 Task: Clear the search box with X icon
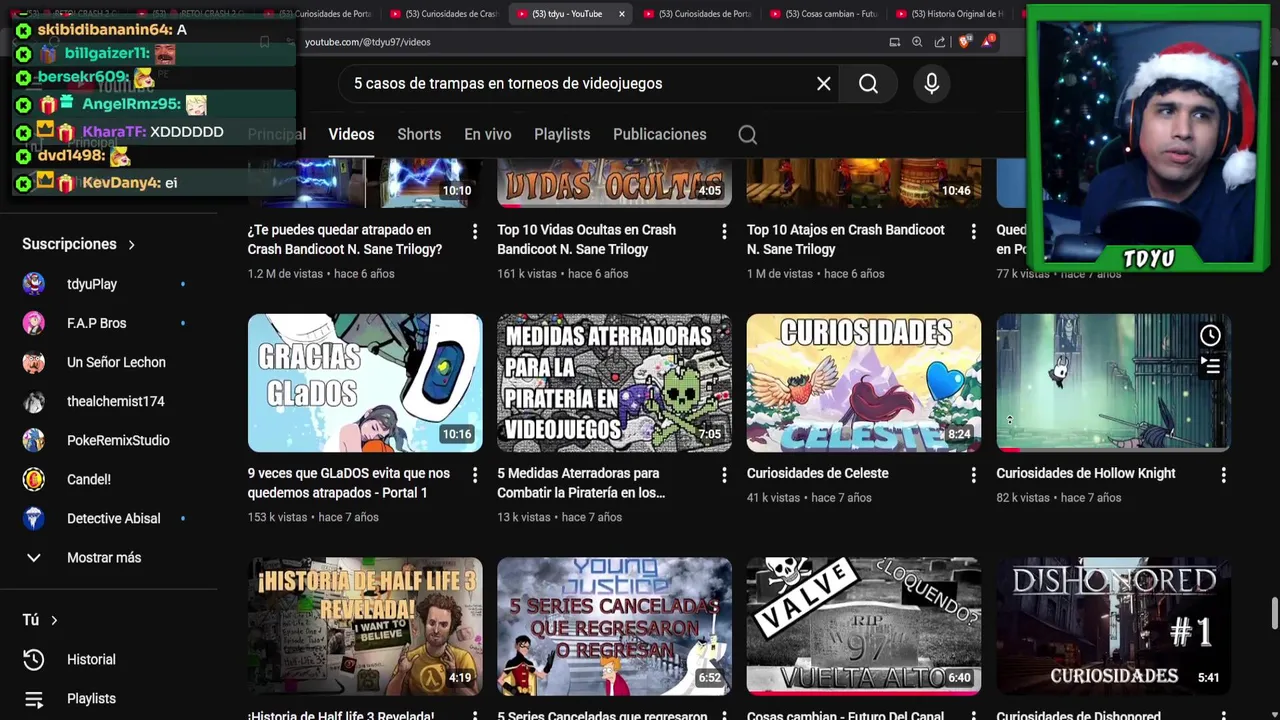(x=823, y=84)
